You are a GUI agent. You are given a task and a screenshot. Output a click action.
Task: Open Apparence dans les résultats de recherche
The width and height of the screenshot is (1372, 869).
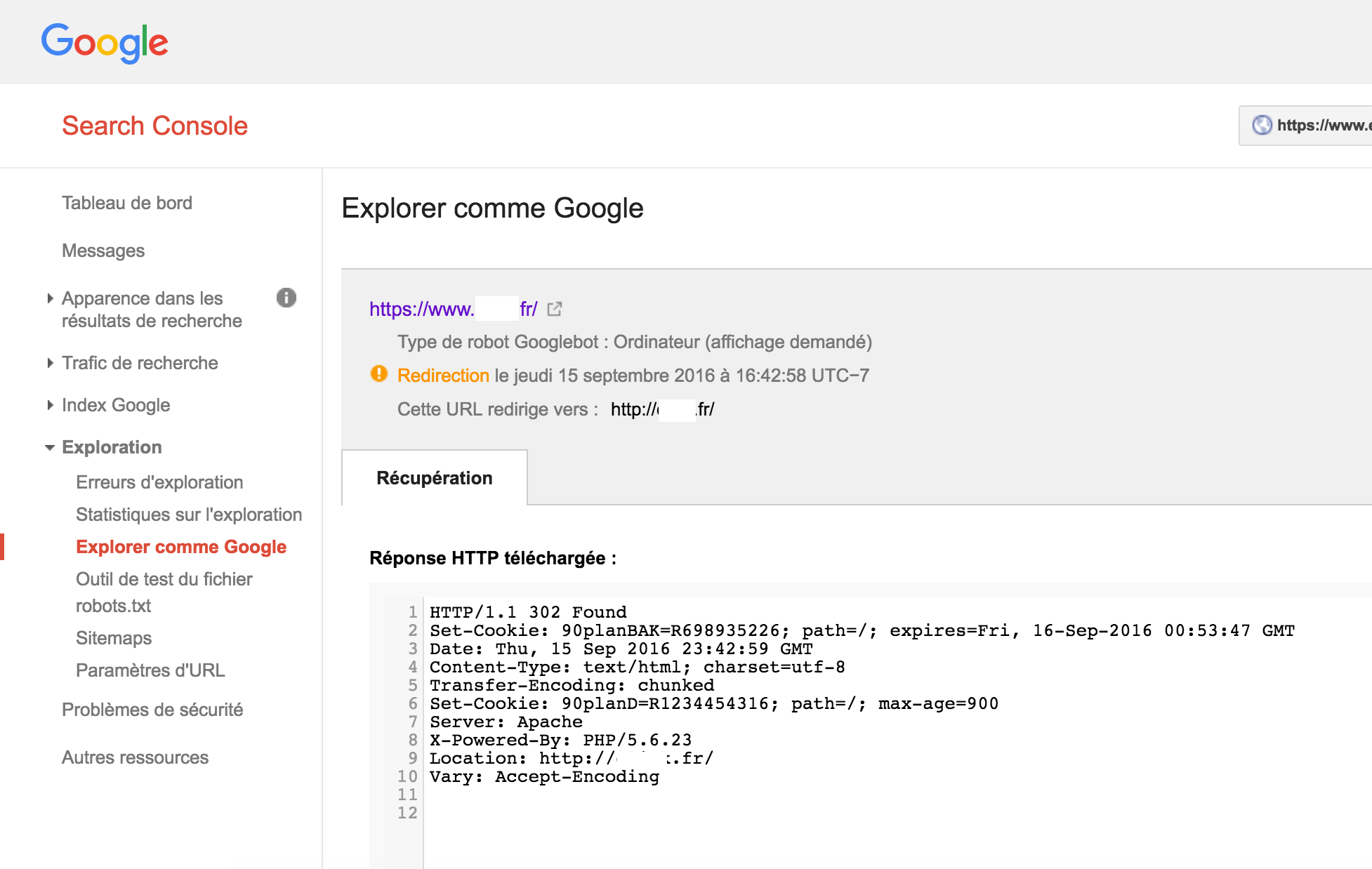click(x=152, y=310)
